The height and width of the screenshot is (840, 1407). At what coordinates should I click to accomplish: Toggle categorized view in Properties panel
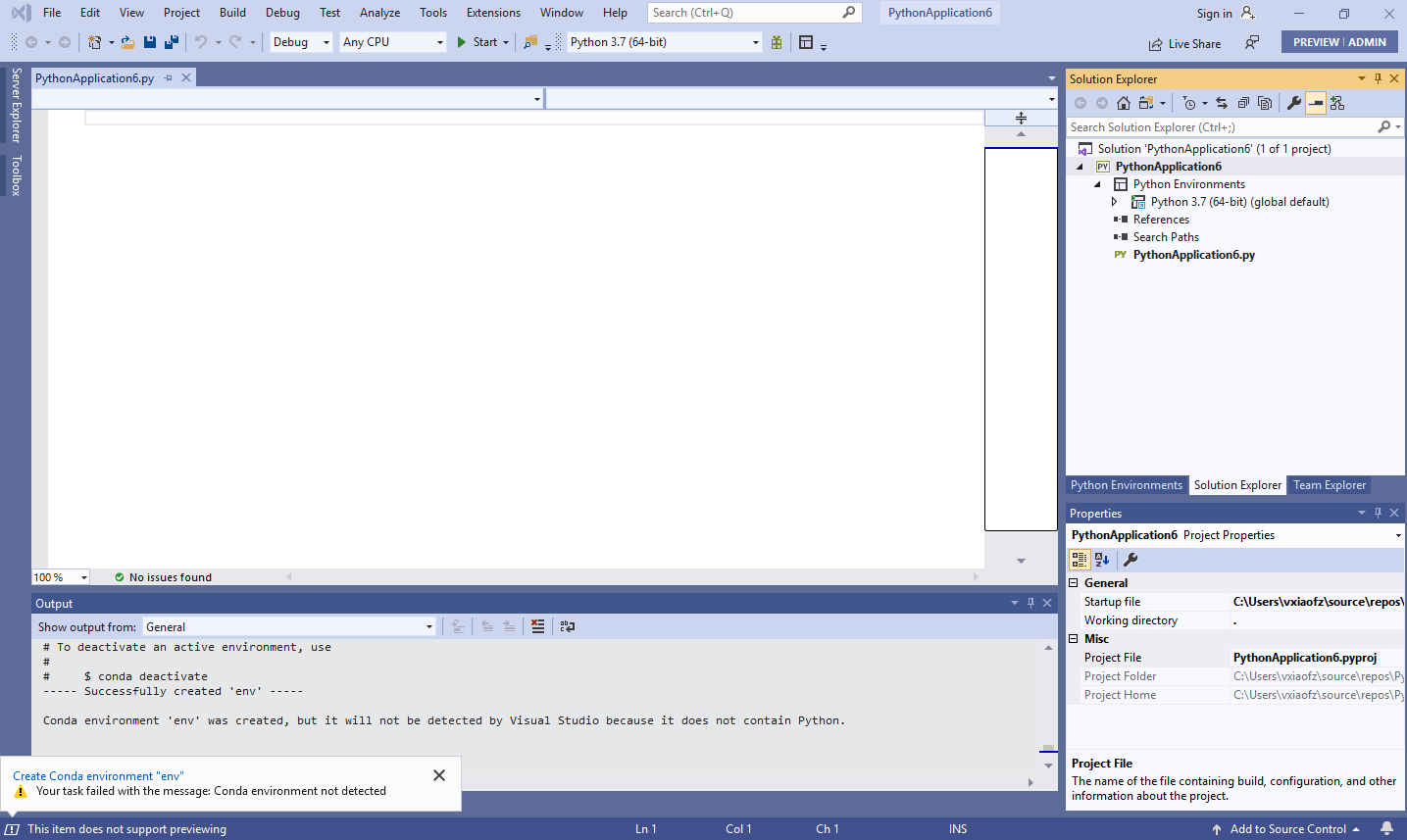click(1080, 559)
